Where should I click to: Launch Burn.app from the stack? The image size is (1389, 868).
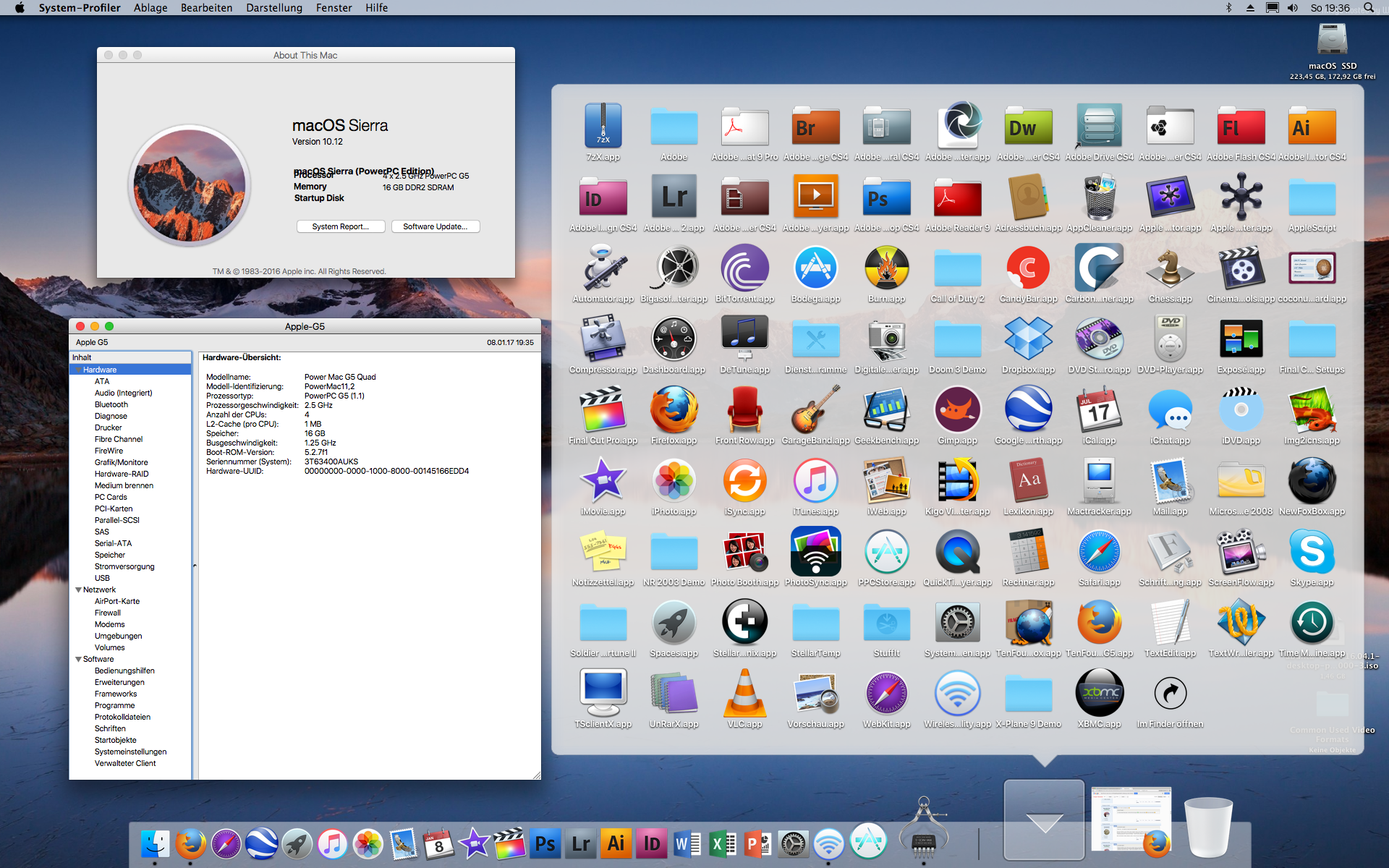886,268
